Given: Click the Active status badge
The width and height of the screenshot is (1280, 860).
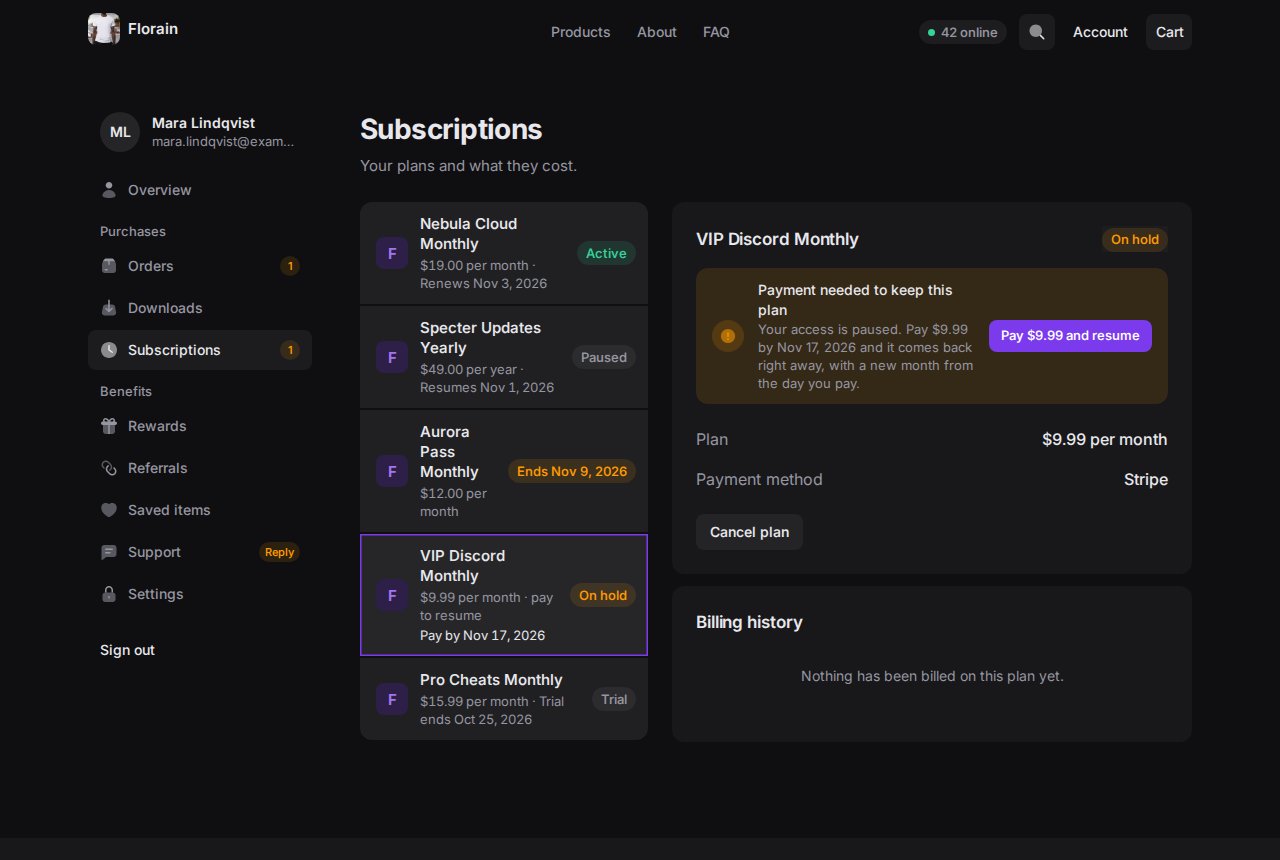Looking at the screenshot, I should coord(606,253).
